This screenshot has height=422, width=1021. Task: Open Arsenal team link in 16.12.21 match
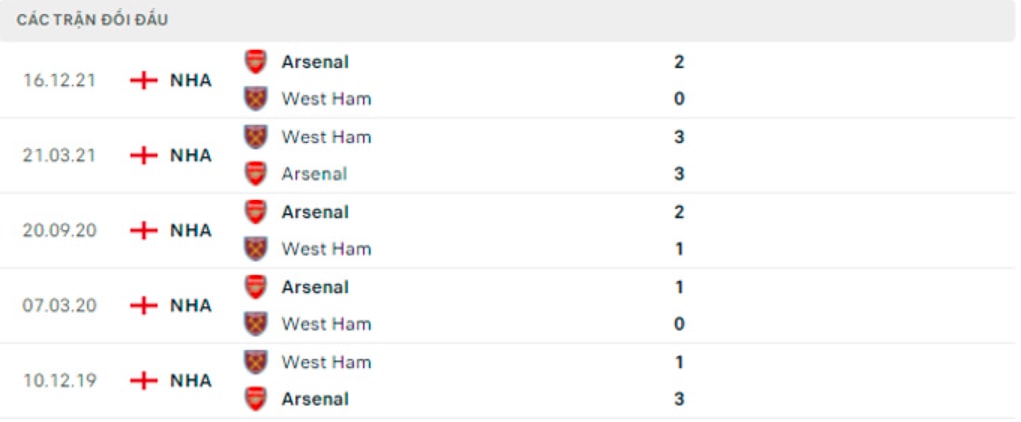(x=315, y=62)
